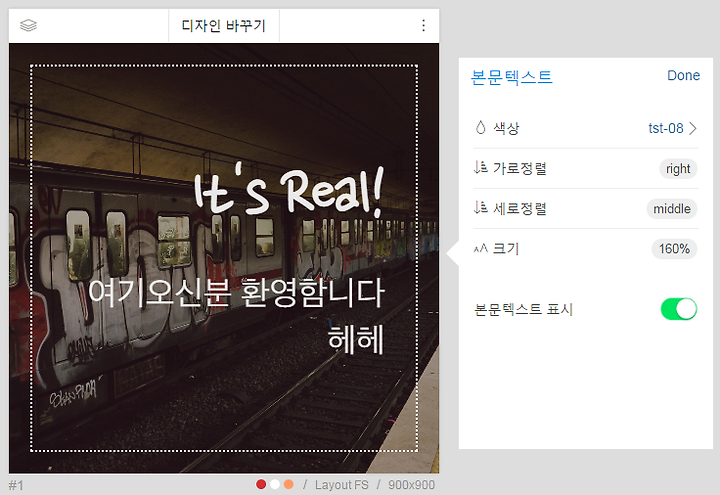The height and width of the screenshot is (495, 720).
Task: Click the 색상 label
Action: pyautogui.click(x=506, y=128)
